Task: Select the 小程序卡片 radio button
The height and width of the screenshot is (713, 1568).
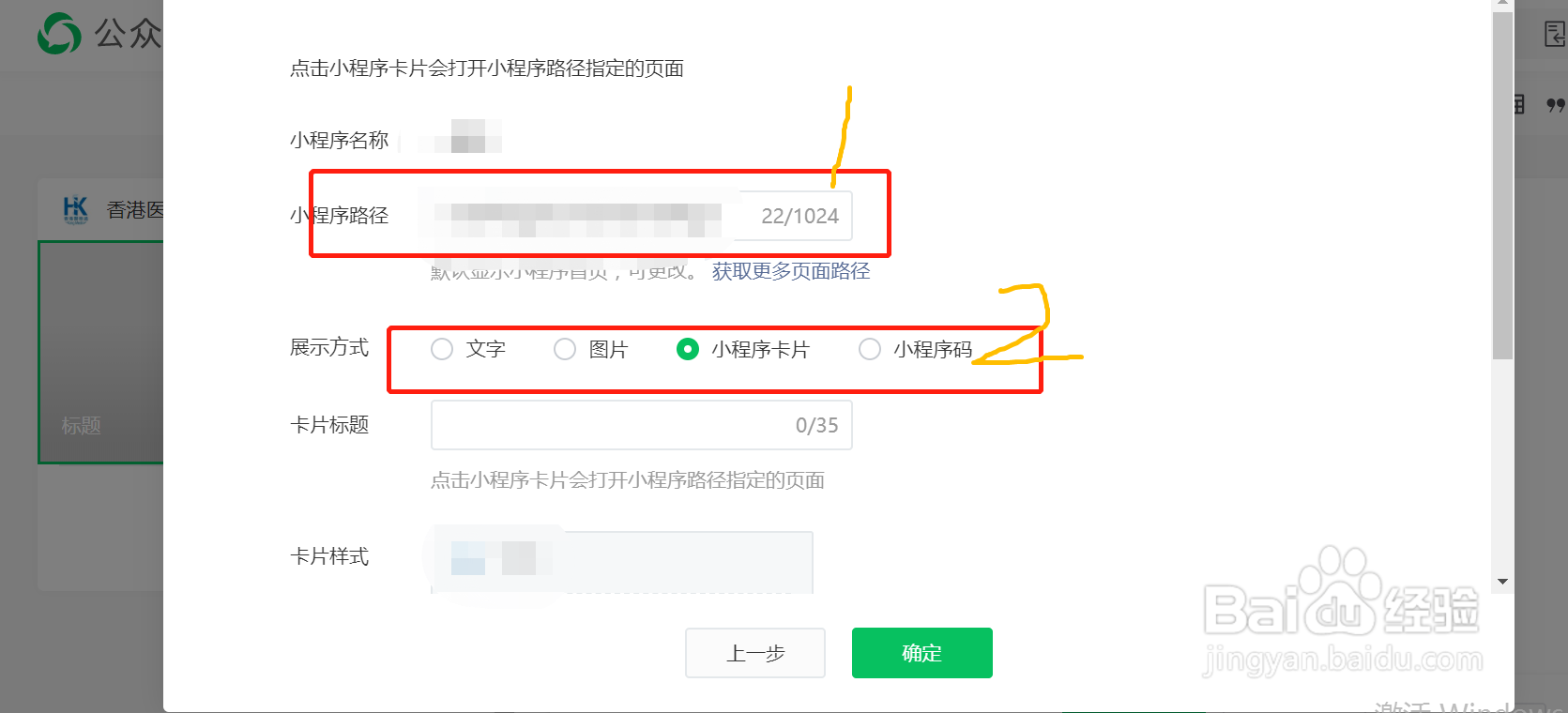Action: [x=688, y=349]
